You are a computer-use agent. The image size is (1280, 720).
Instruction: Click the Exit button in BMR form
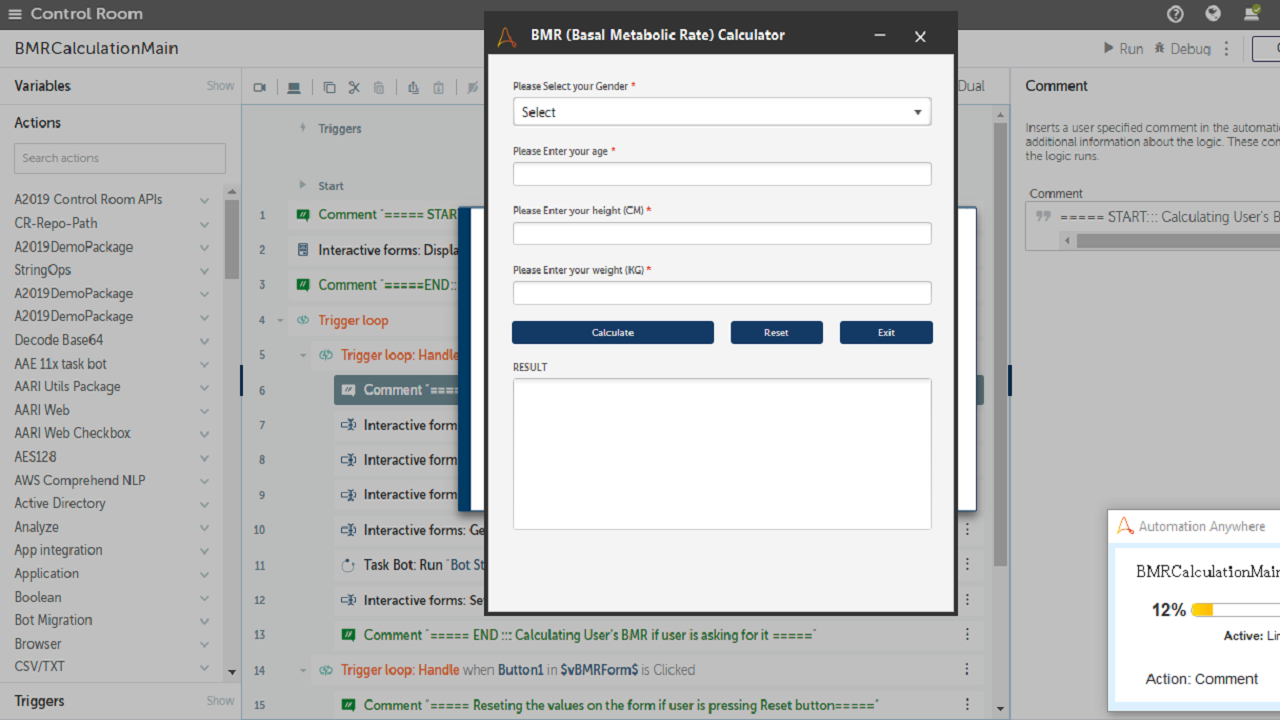coord(886,332)
